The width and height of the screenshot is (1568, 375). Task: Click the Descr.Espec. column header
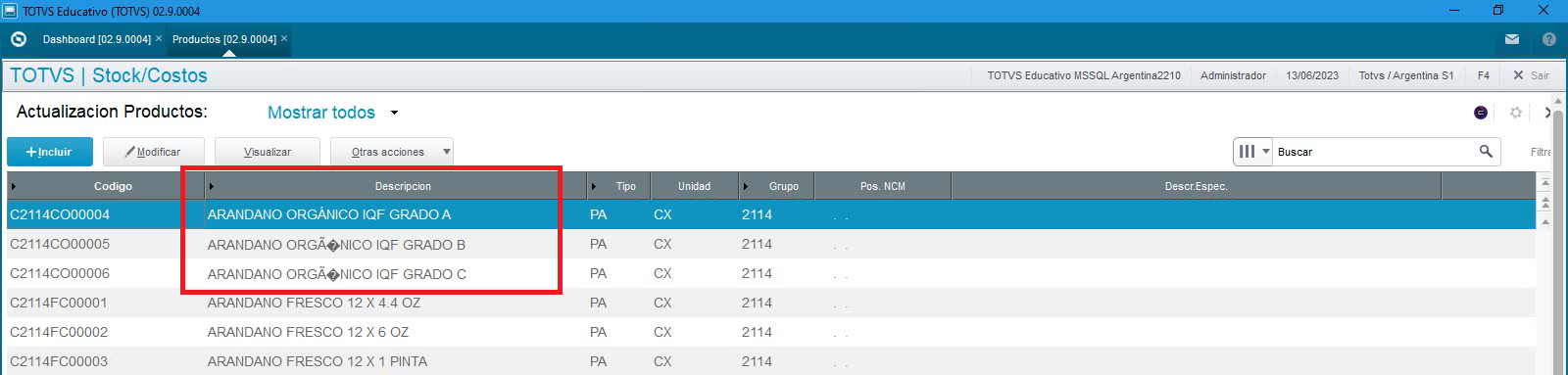(1196, 186)
